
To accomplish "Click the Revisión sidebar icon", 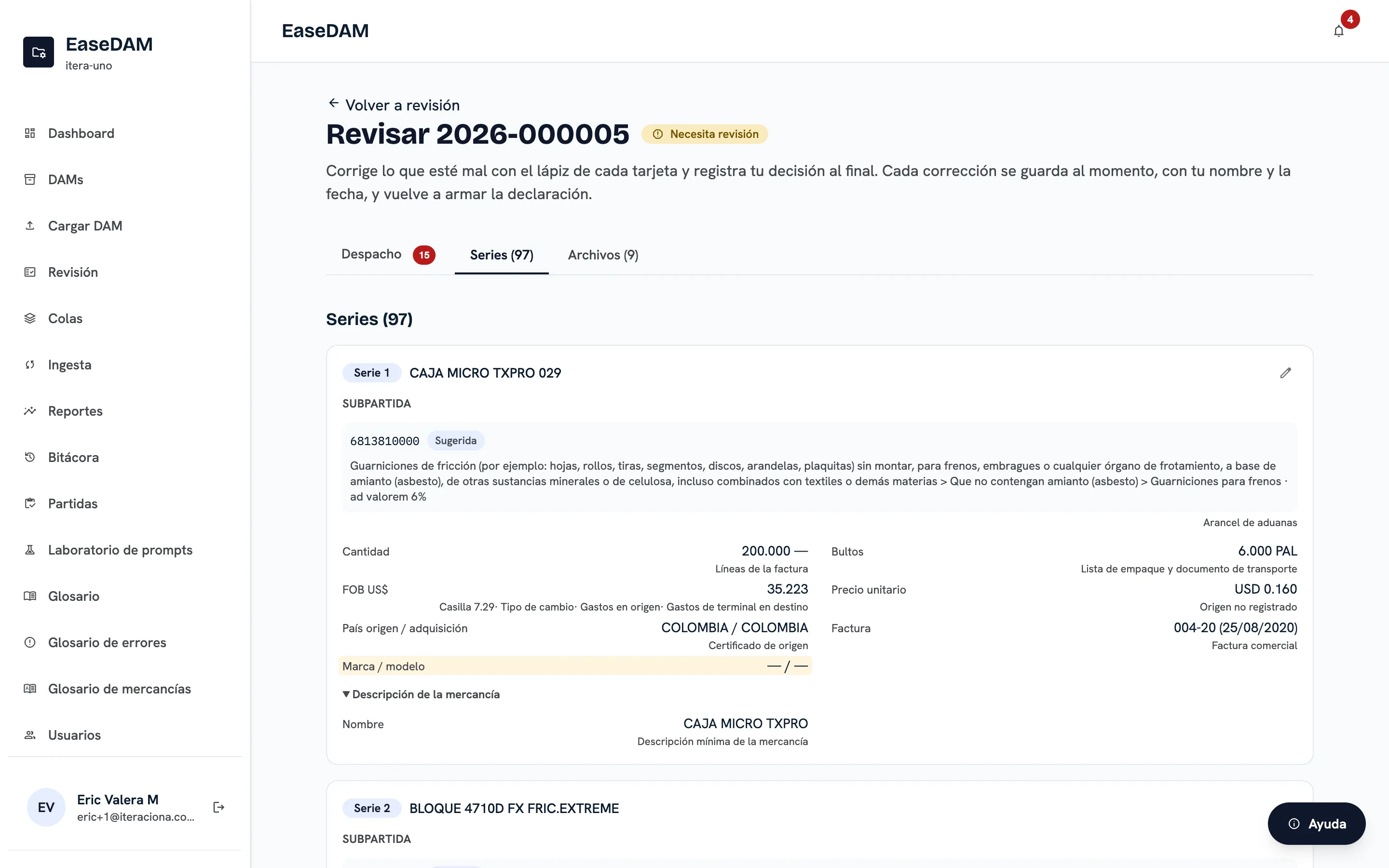I will click(30, 272).
